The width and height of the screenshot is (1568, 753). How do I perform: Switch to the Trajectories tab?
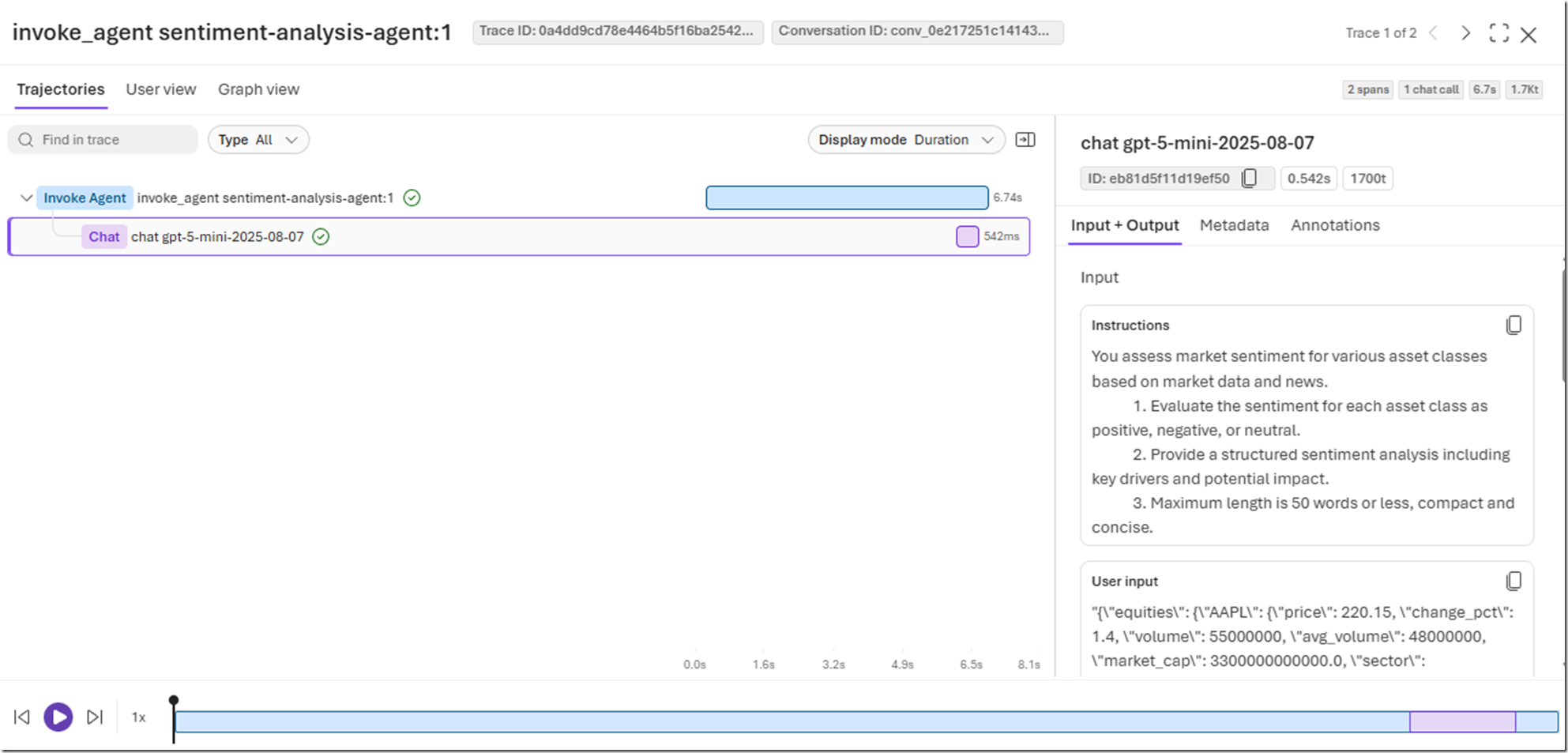[61, 89]
